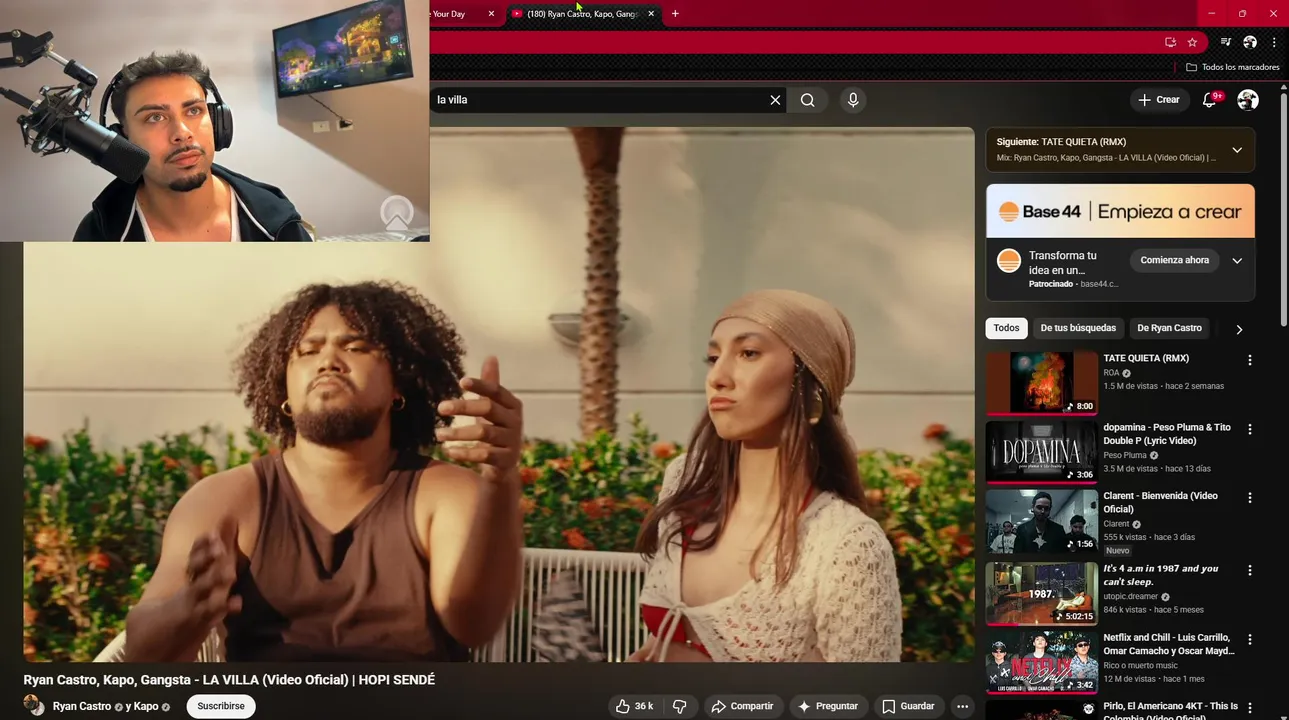Dislike the video with thumbs down
The height and width of the screenshot is (720, 1289).
pos(680,706)
